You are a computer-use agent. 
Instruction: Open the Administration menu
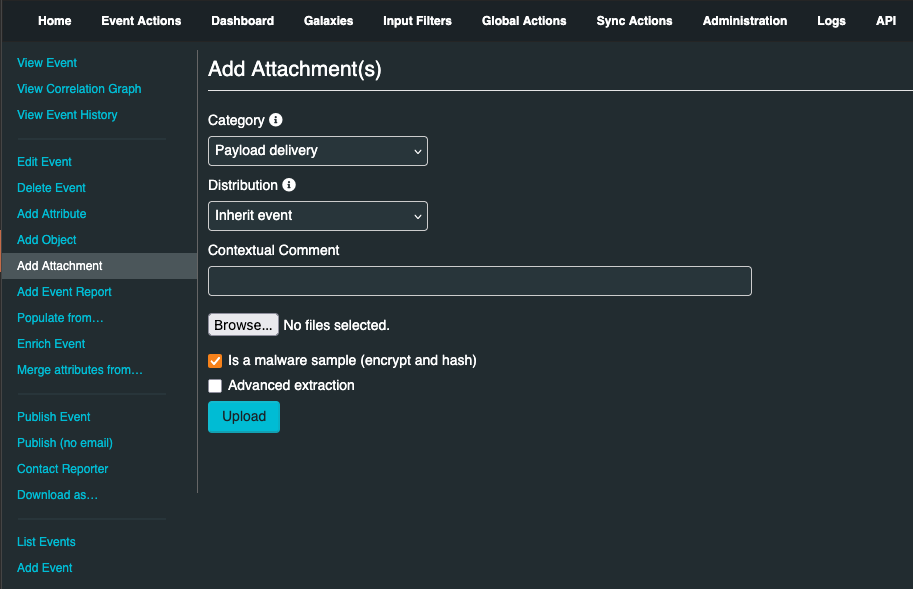[x=744, y=21]
